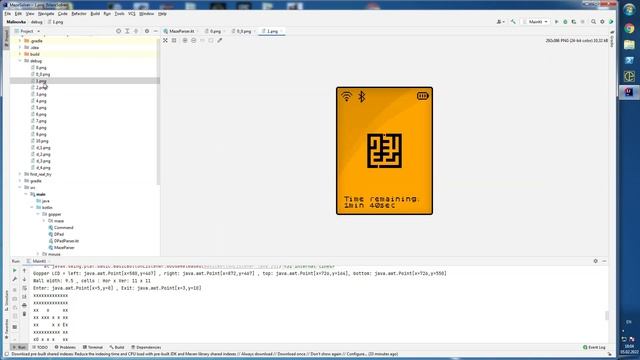Print Run console output
640x360 pixels.
click(x=24, y=305)
